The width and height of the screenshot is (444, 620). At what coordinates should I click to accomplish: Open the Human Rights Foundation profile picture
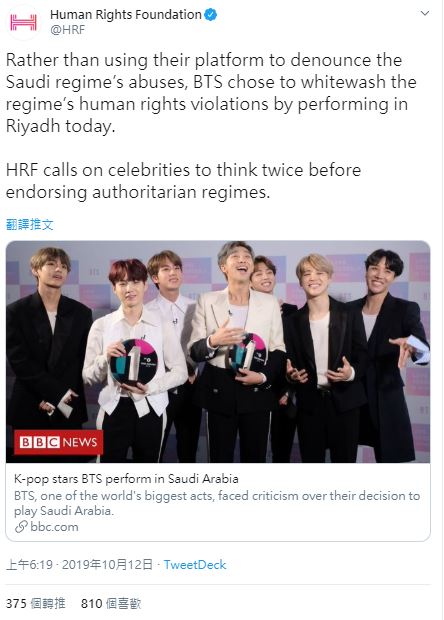tap(23, 22)
